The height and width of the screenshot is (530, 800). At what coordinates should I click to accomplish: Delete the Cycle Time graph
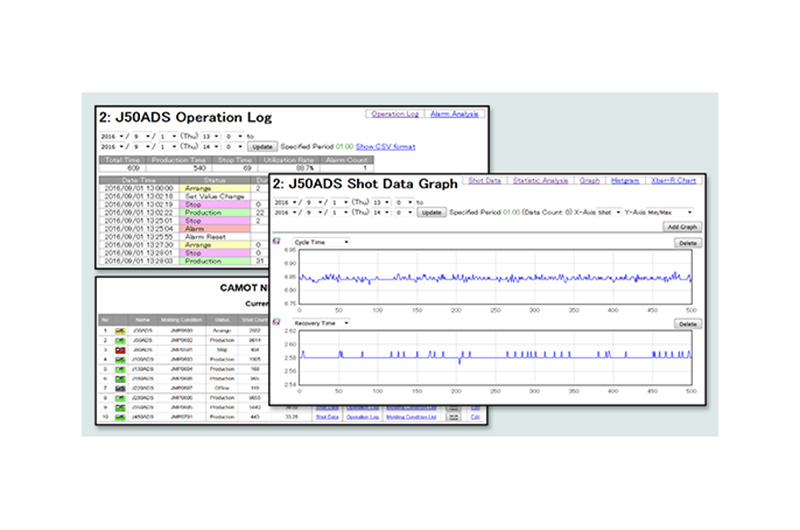[687, 243]
